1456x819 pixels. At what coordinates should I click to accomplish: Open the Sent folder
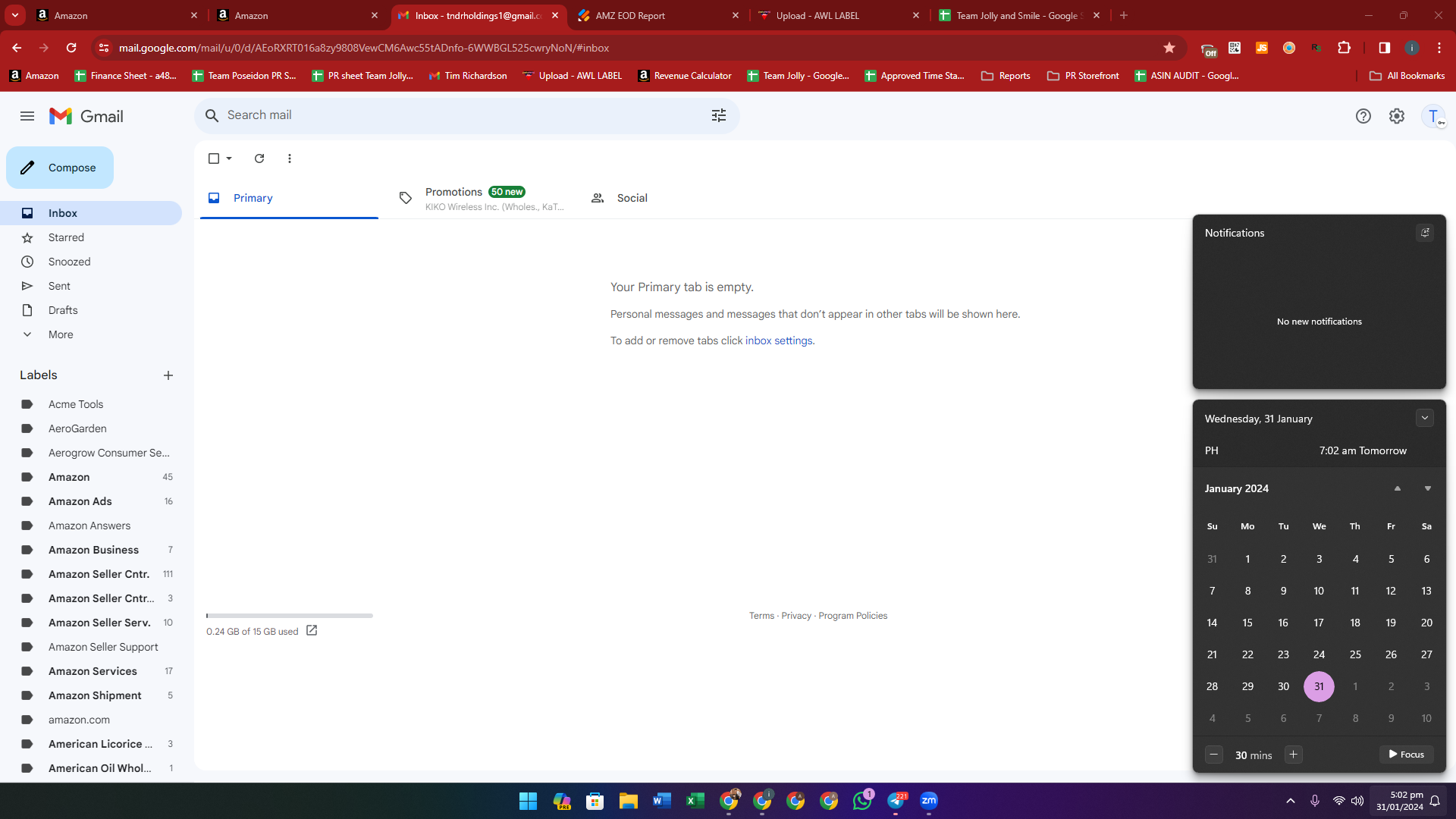point(91,286)
